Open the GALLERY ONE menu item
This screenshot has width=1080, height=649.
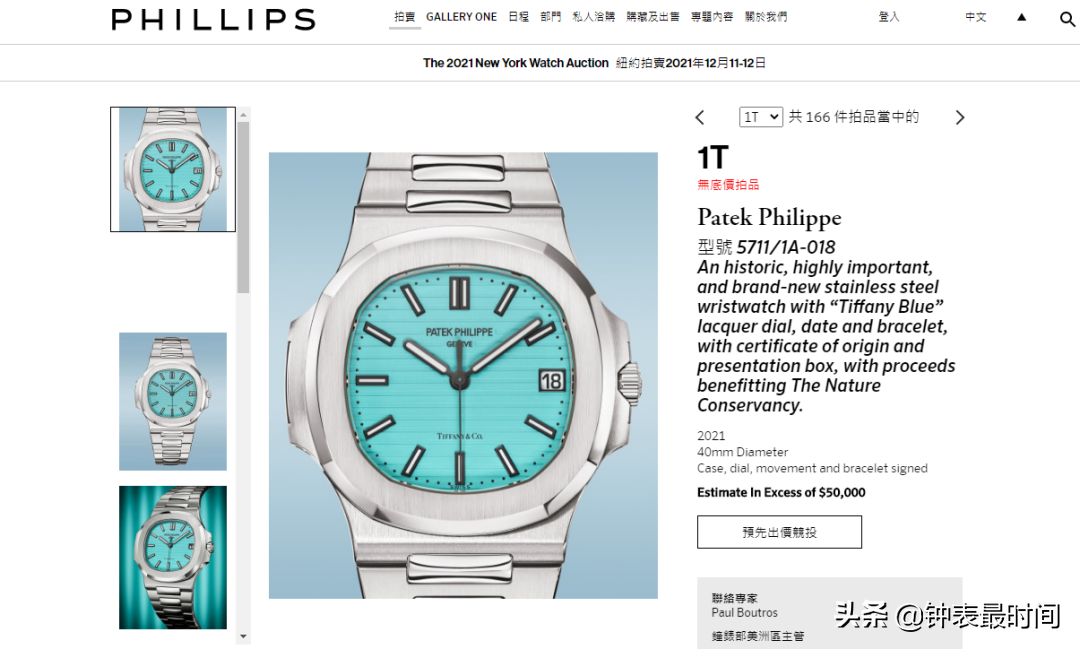461,17
